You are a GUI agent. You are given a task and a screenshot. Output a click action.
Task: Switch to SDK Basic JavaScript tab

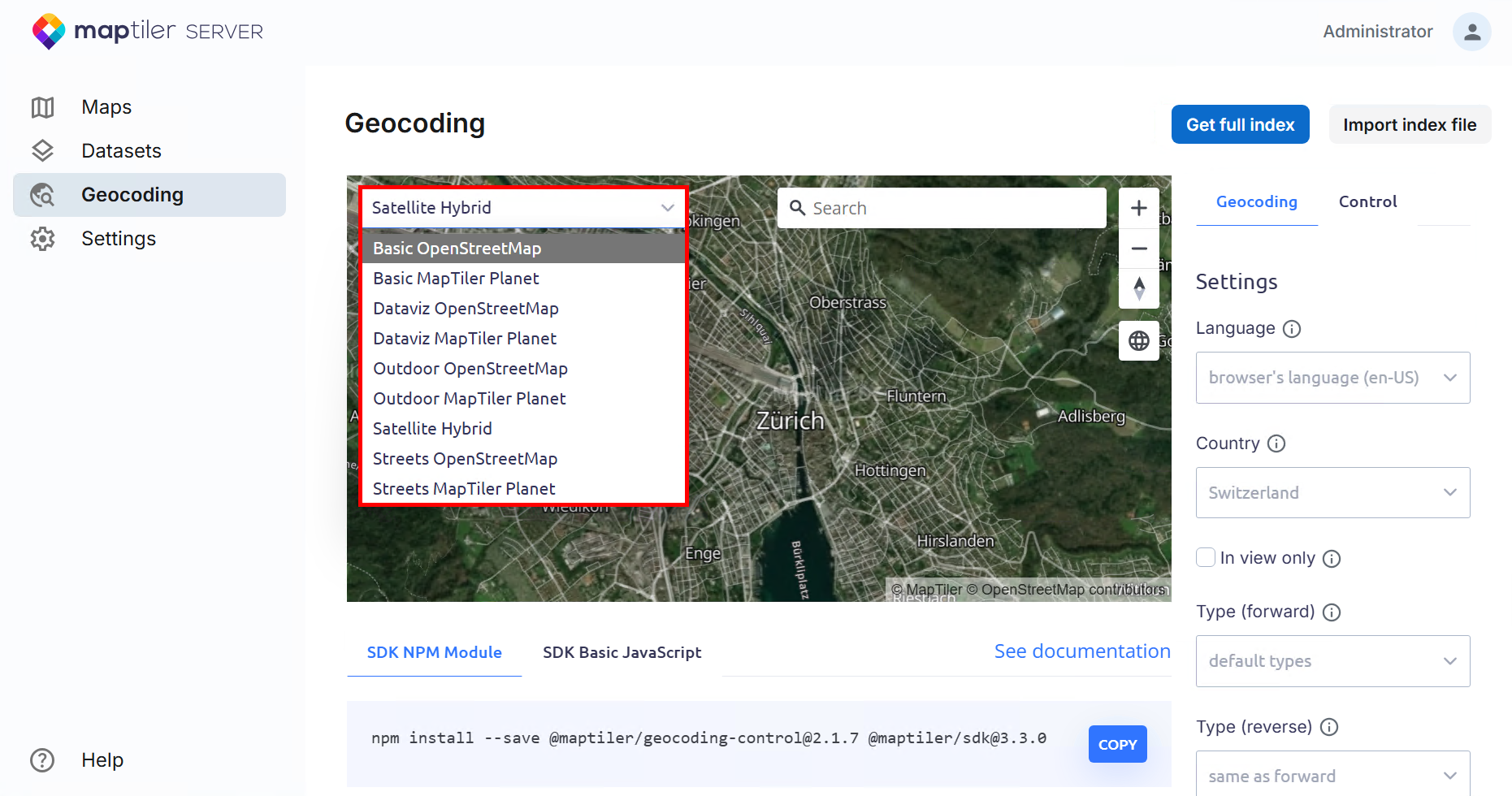[x=622, y=652]
